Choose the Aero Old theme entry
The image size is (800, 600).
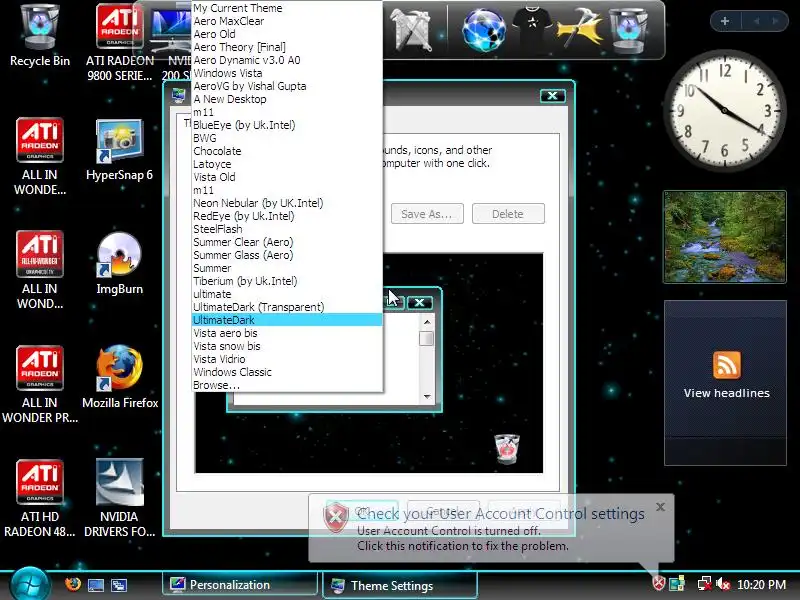[287, 34]
